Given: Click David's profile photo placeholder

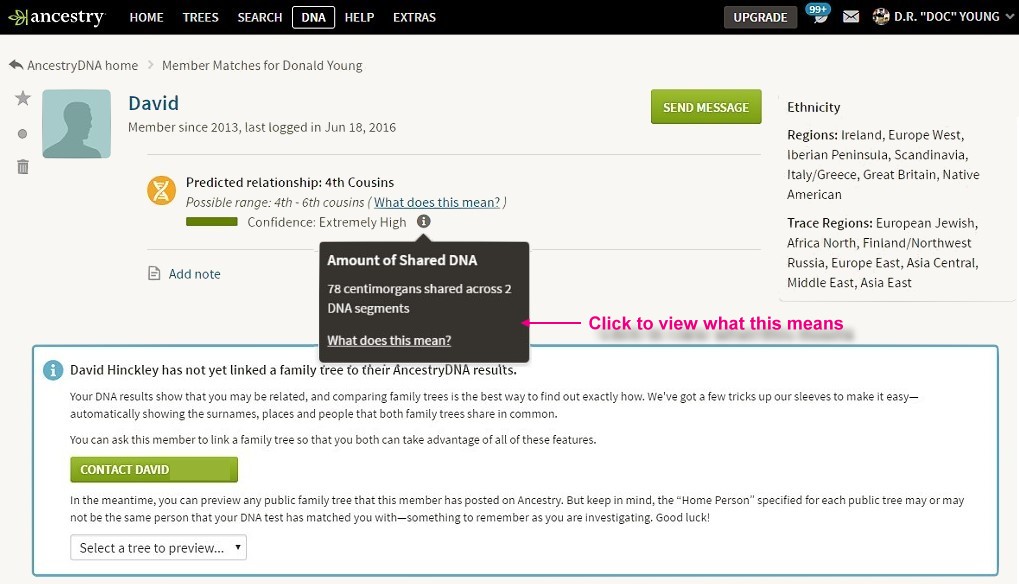Looking at the screenshot, I should tap(77, 124).
